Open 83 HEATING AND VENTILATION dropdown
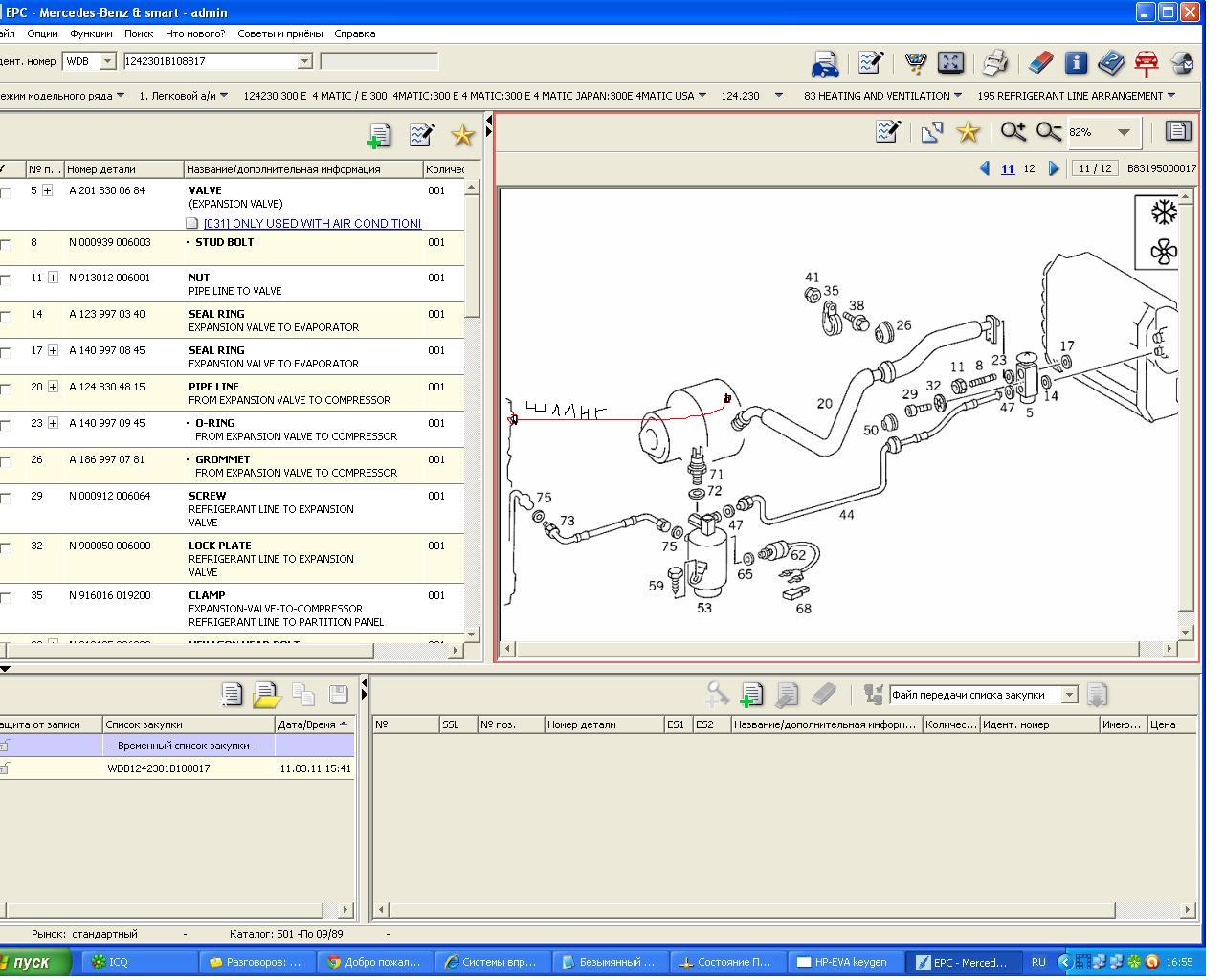1225x980 pixels. 958,95
